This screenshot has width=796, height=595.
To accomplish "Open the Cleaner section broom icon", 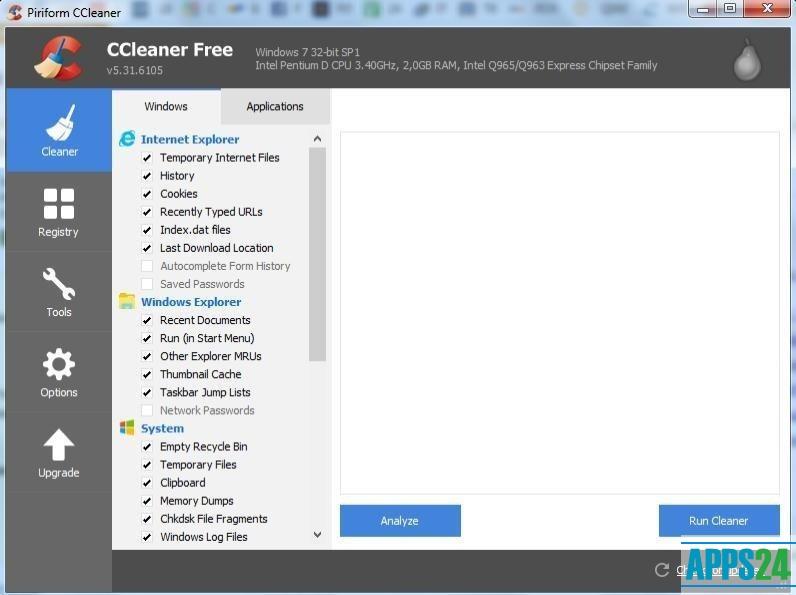I will (x=59, y=122).
